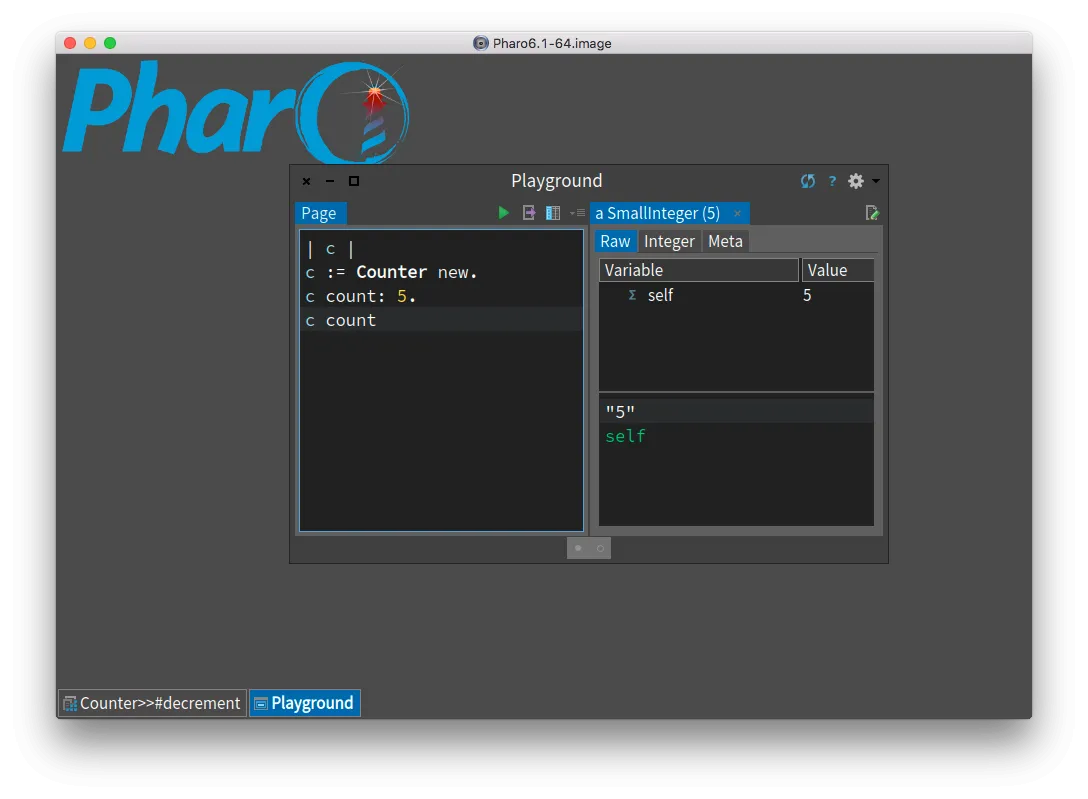Click the line 'c := Counter new.'

(391, 273)
